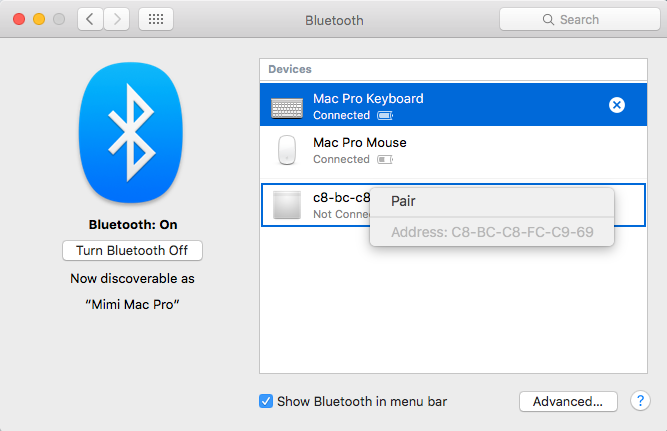Go forward with the right arrow button

pos(117,19)
